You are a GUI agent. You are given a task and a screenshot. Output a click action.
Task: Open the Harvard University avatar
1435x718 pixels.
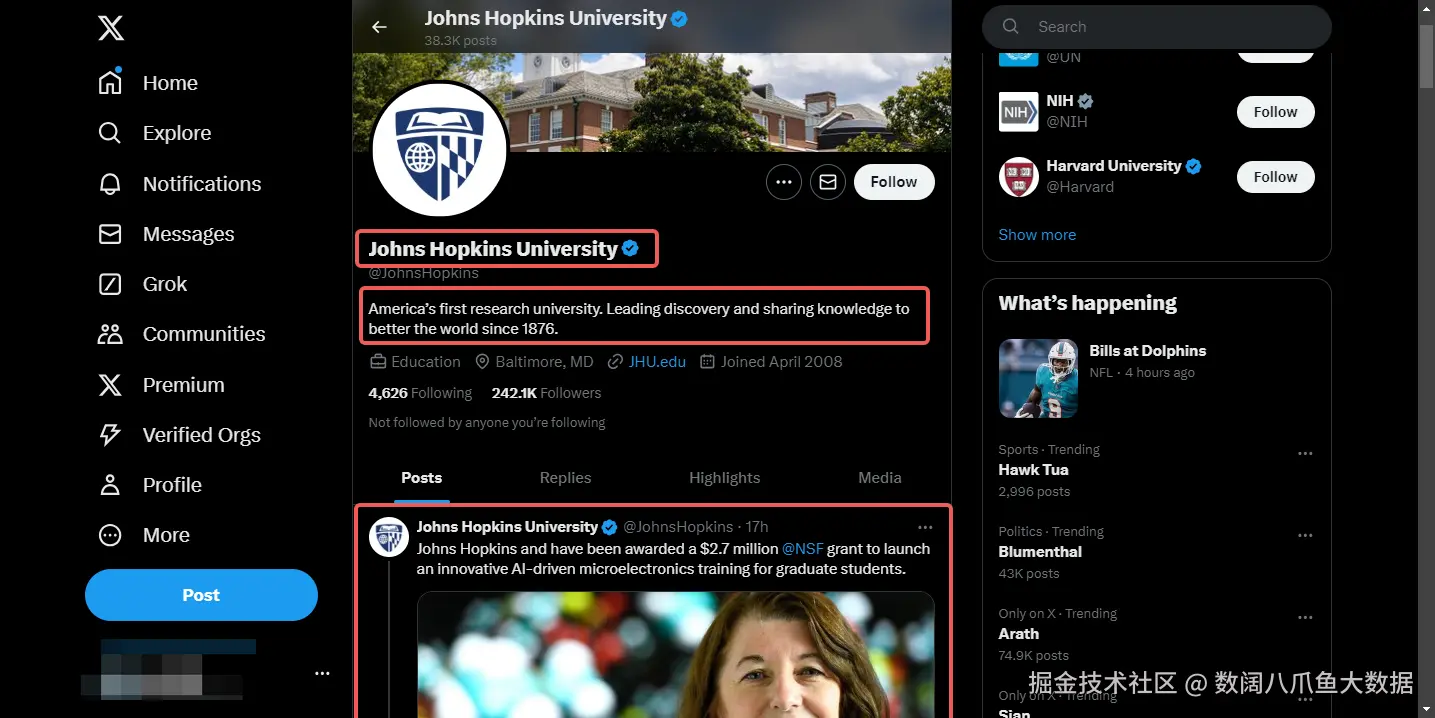[1018, 177]
